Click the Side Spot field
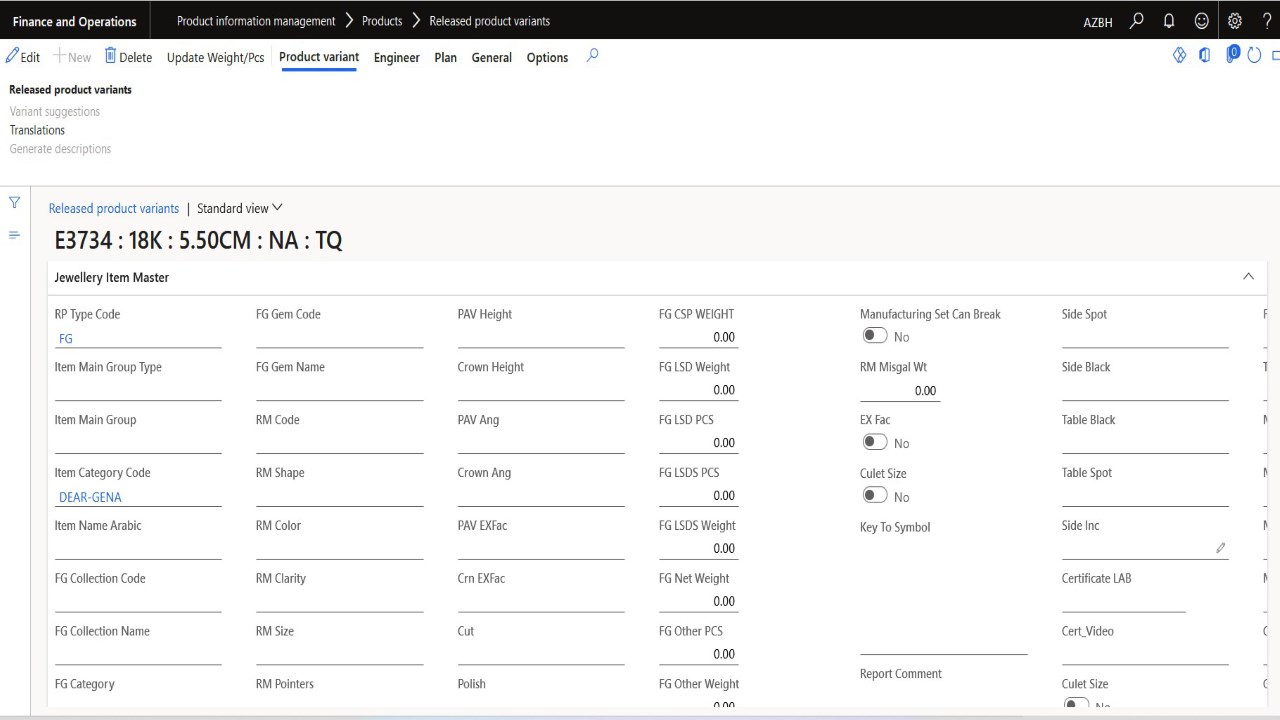Viewport: 1280px width, 720px height. tap(1145, 338)
